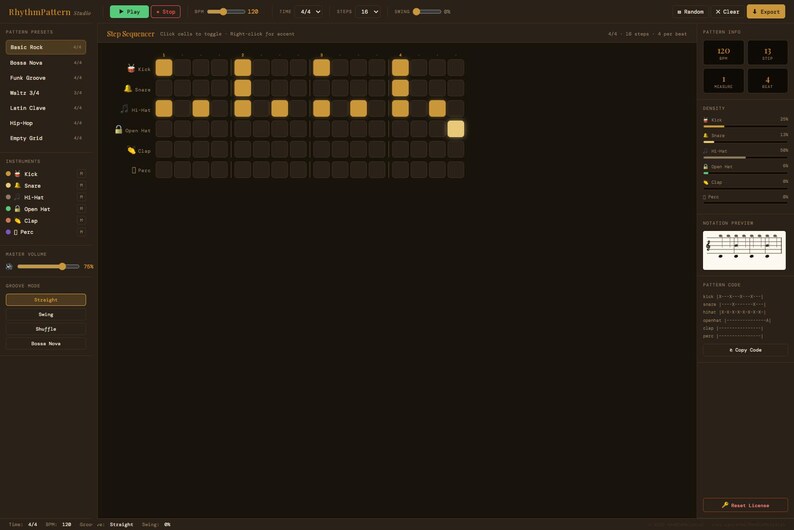The width and height of the screenshot is (794, 530).
Task: Load the Basic Rock preset
Action: [46, 47]
